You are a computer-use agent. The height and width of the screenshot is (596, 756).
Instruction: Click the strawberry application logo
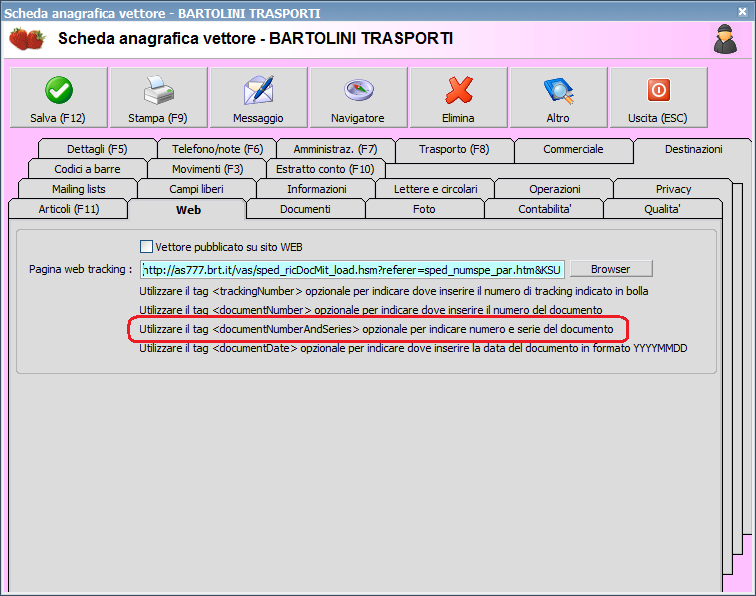coord(27,39)
